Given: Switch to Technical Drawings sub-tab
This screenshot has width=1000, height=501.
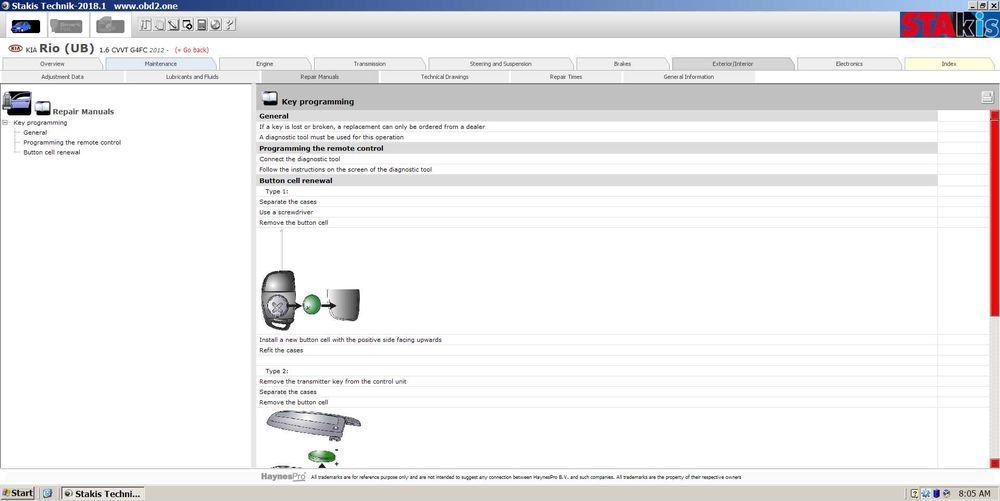Looking at the screenshot, I should tap(445, 76).
